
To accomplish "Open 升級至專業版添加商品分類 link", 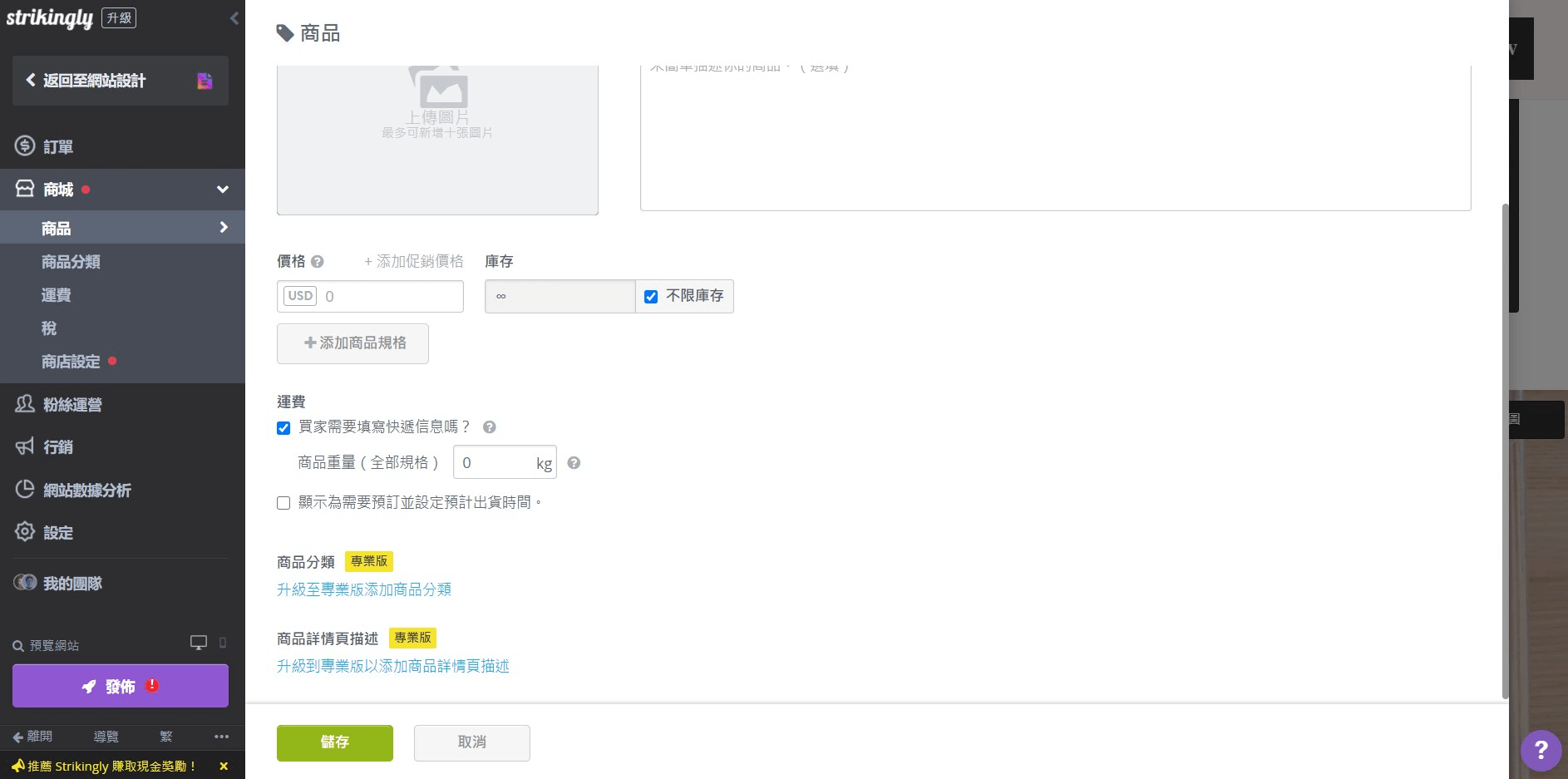I will 363,589.
